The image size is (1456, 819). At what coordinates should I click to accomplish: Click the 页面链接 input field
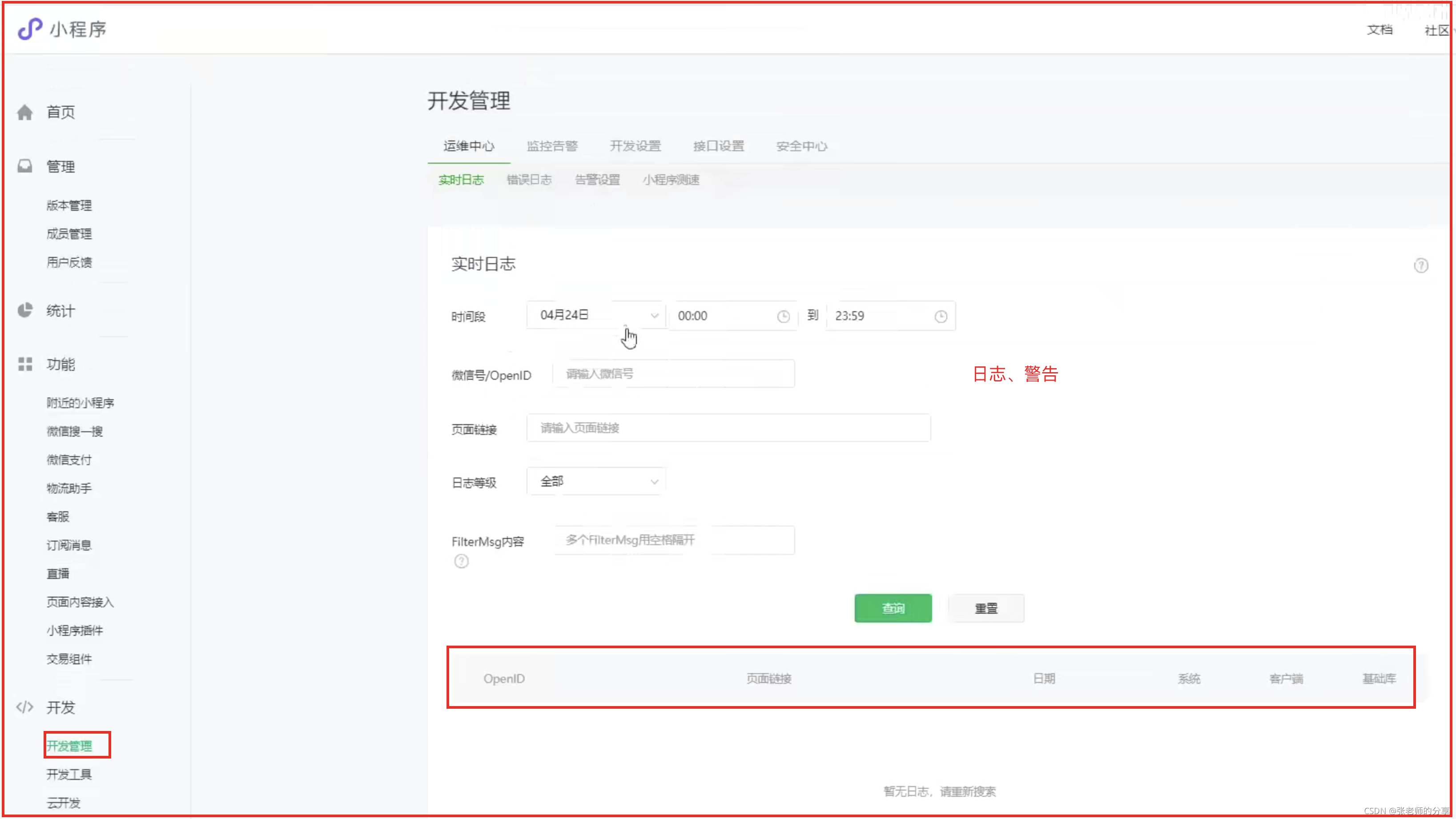pos(728,428)
